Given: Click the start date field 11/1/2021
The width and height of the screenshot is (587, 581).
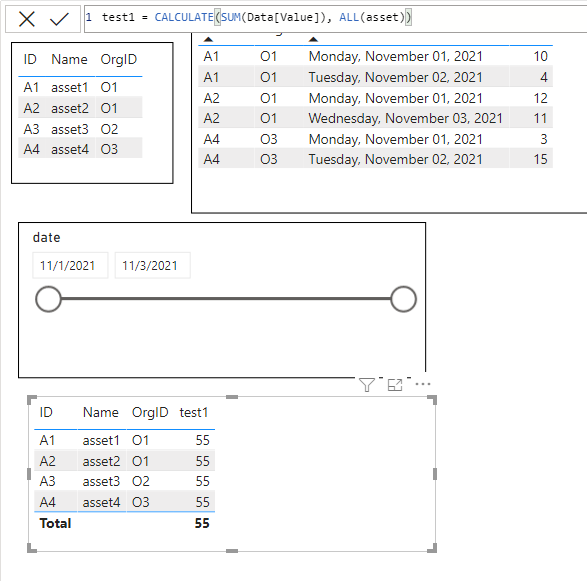Looking at the screenshot, I should (x=70, y=265).
